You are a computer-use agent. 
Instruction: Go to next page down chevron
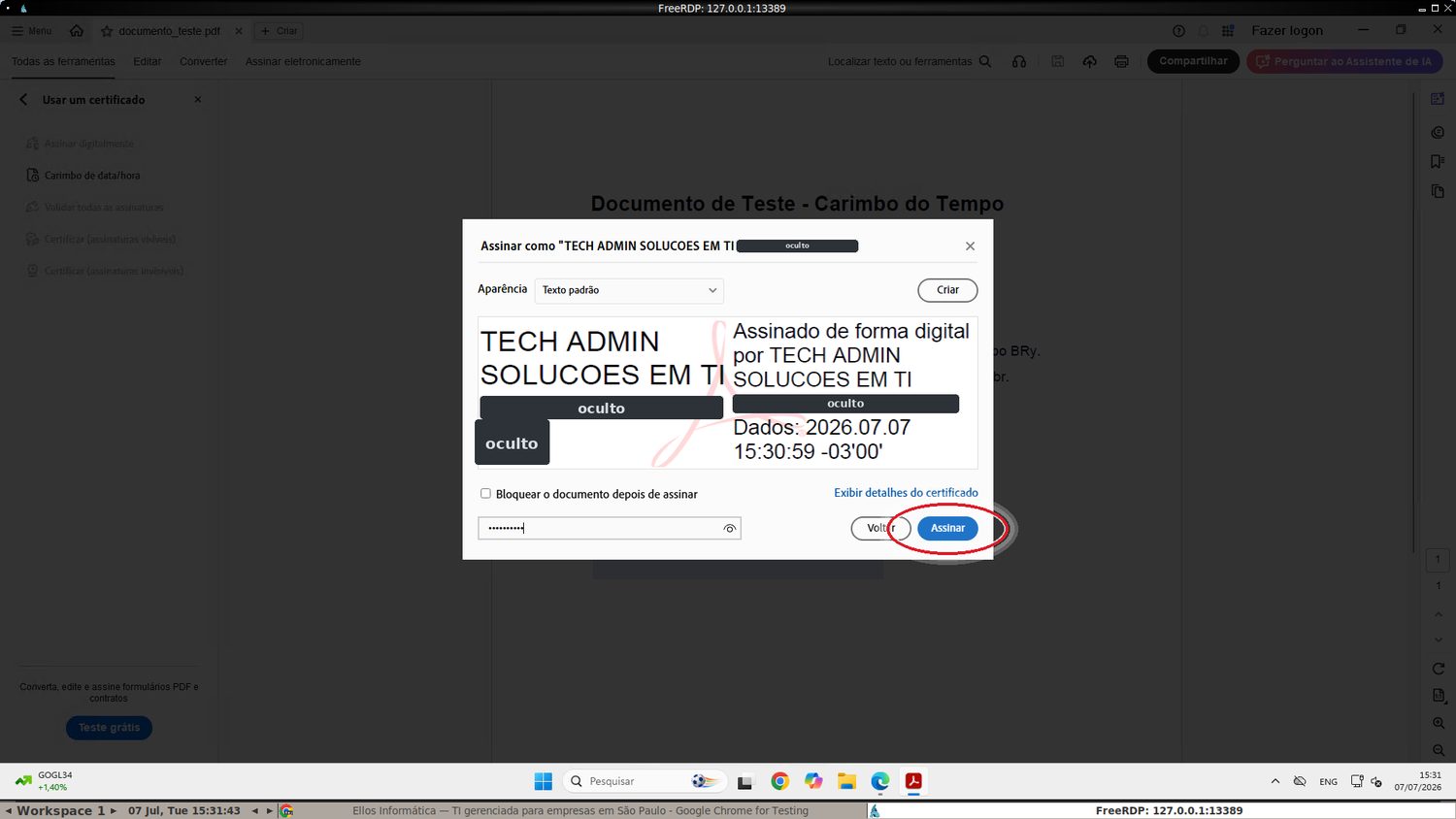[1438, 639]
